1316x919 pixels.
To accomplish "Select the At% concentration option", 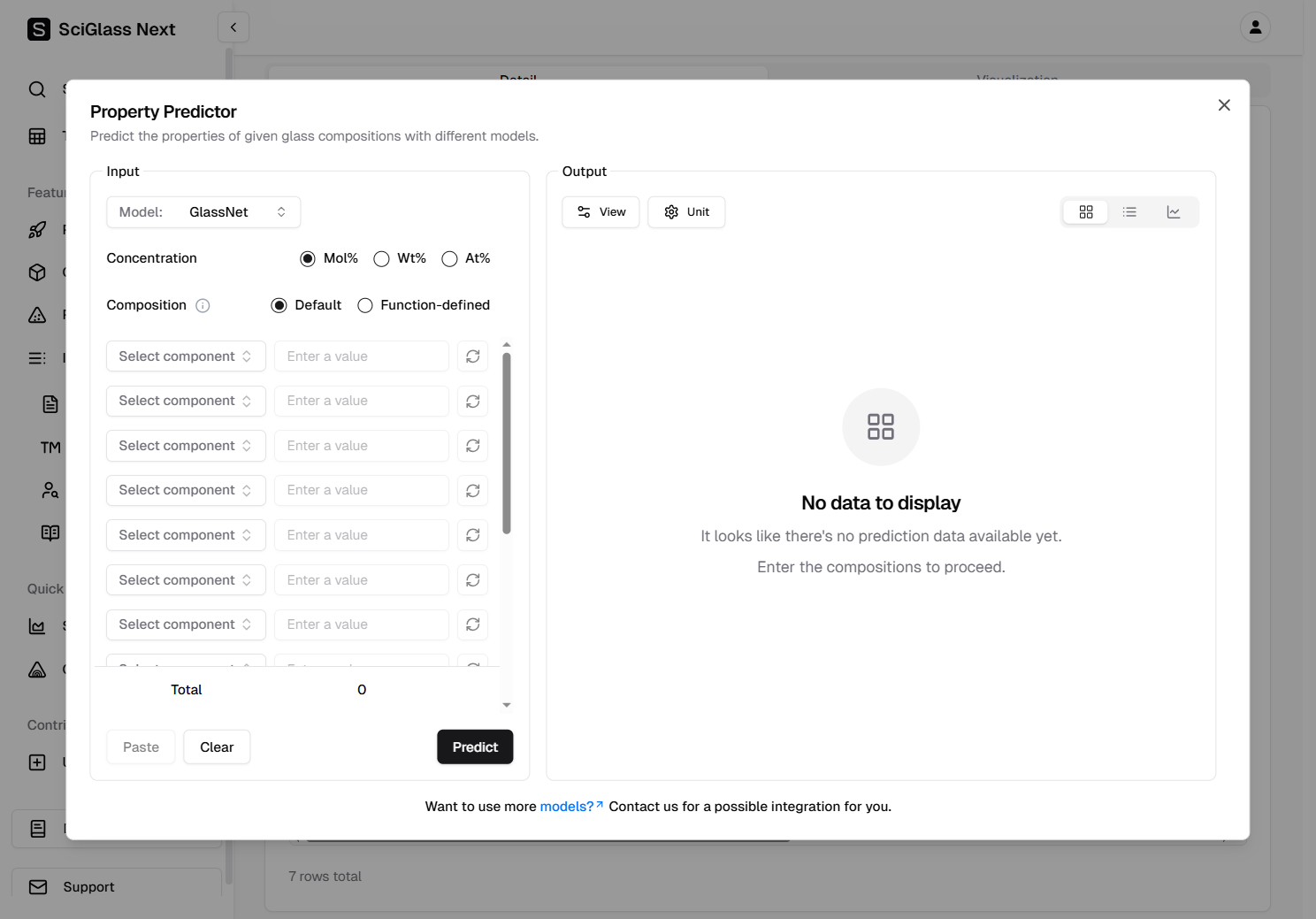I will click(450, 259).
